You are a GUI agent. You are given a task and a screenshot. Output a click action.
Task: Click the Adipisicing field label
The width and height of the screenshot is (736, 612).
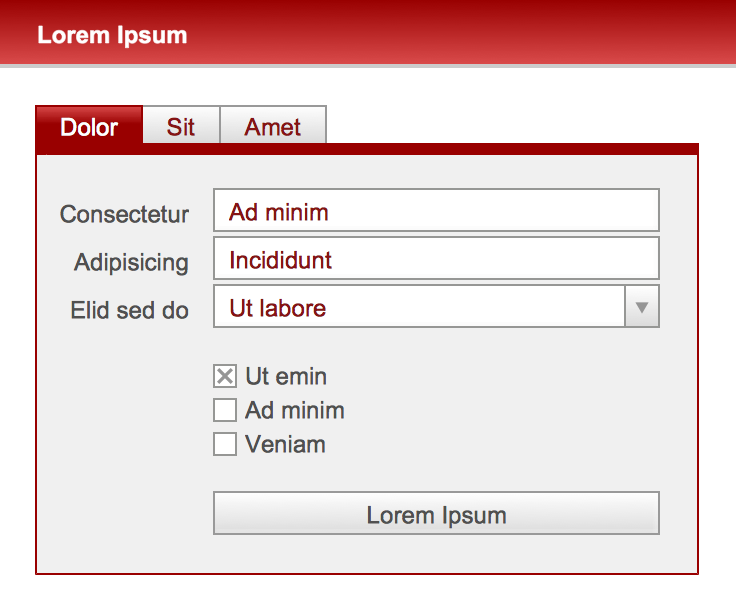[131, 262]
